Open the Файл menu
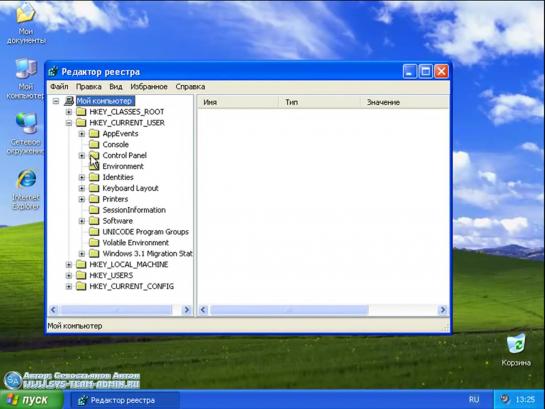545x409 pixels. pyautogui.click(x=59, y=87)
